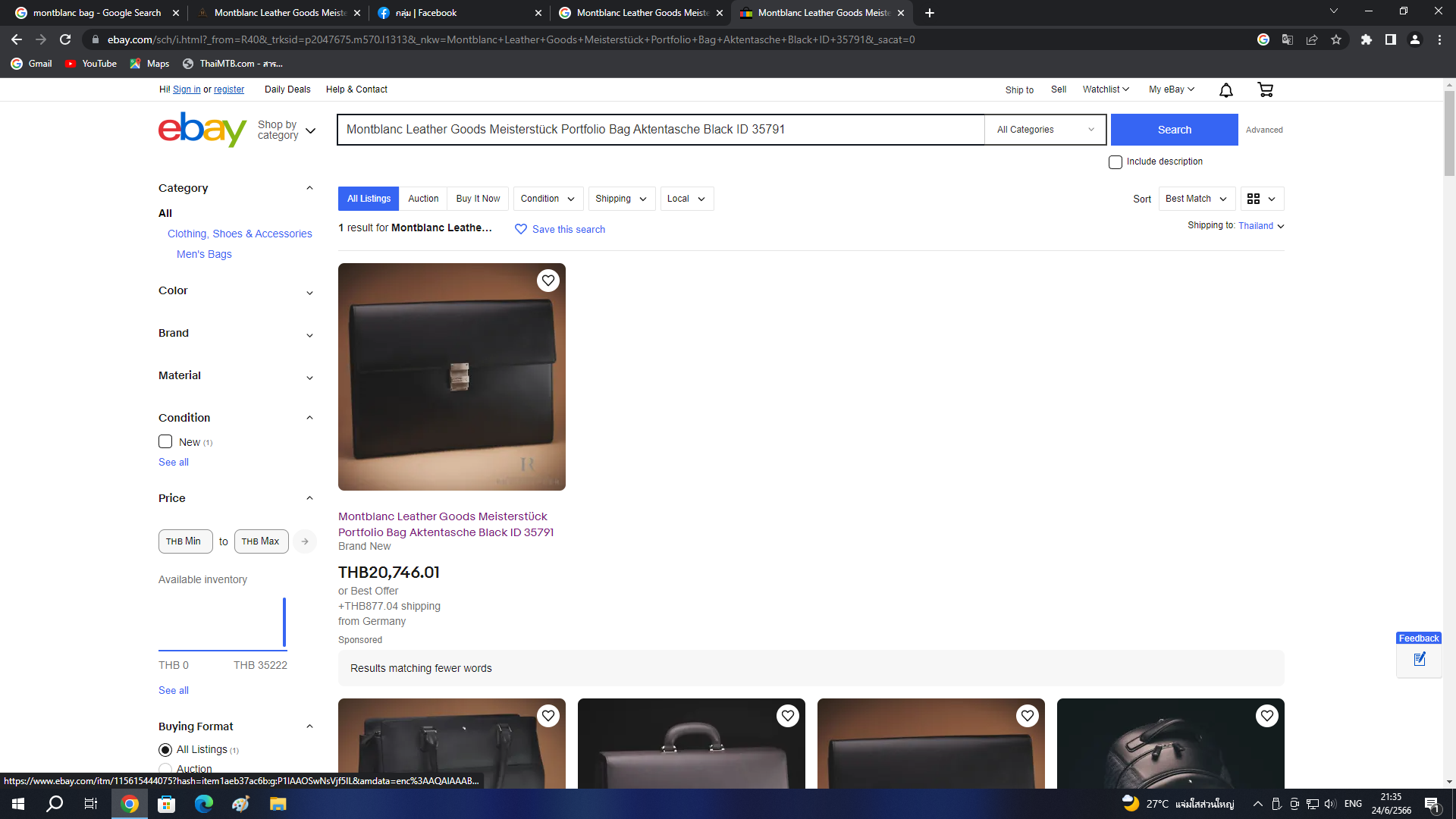Open Chrome extensions puzzle icon
Viewport: 1456px width, 819px height.
1367,39
